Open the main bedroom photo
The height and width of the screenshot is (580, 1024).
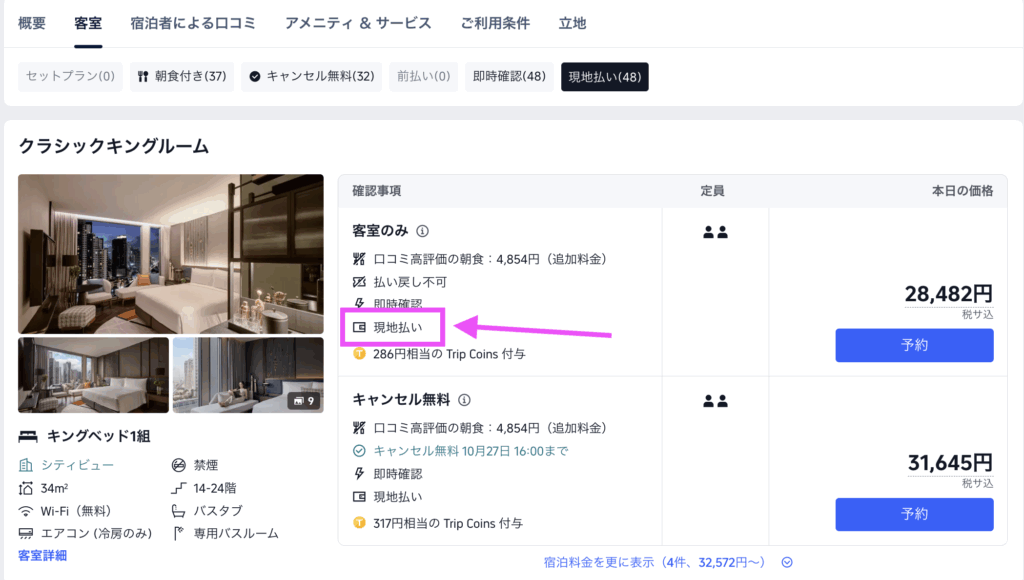171,254
